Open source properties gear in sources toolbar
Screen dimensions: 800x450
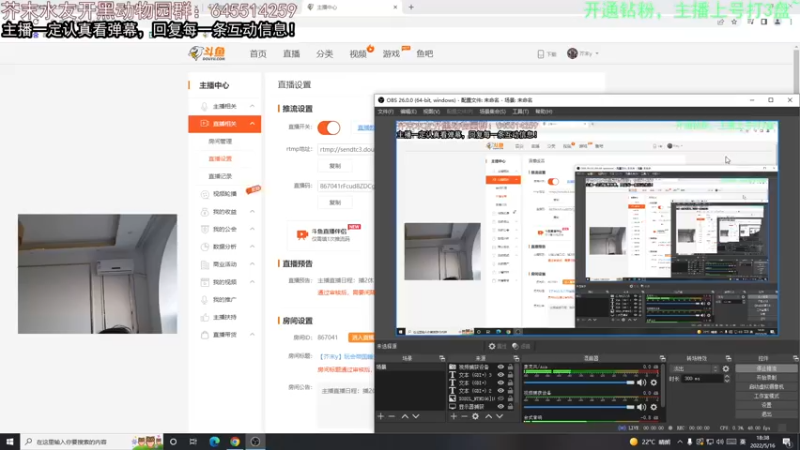tap(476, 416)
